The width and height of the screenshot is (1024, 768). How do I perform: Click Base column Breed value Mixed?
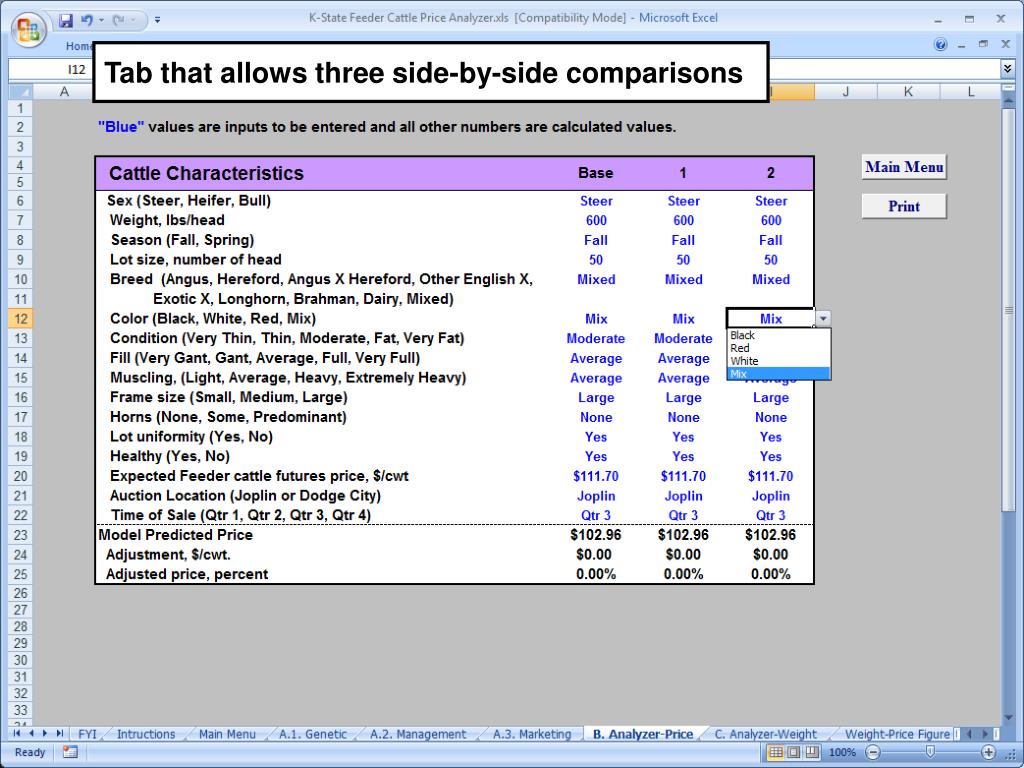[x=596, y=280]
